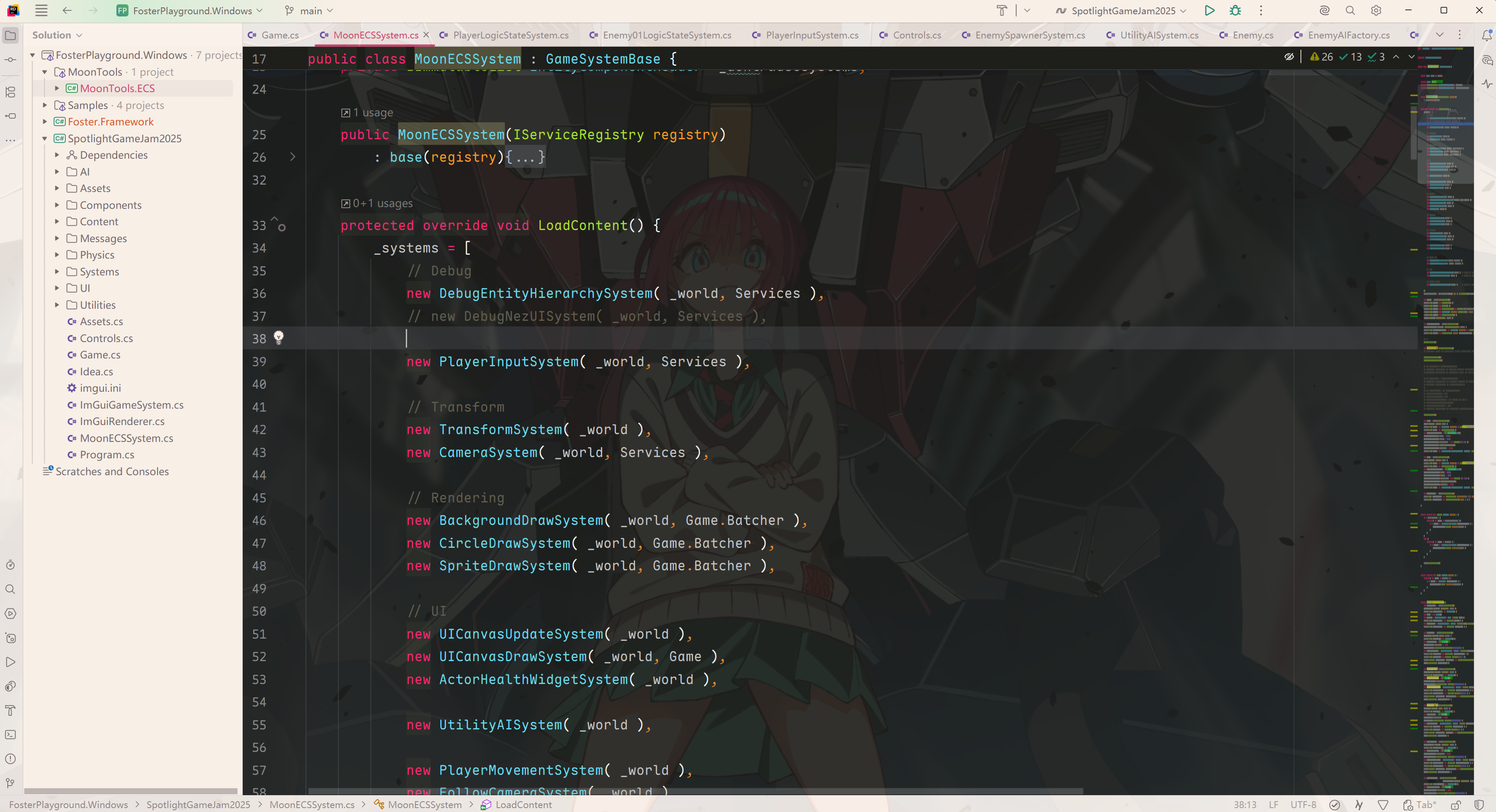Open the Explorer folder tool window
This screenshot has height=812, width=1496.
tap(10, 35)
